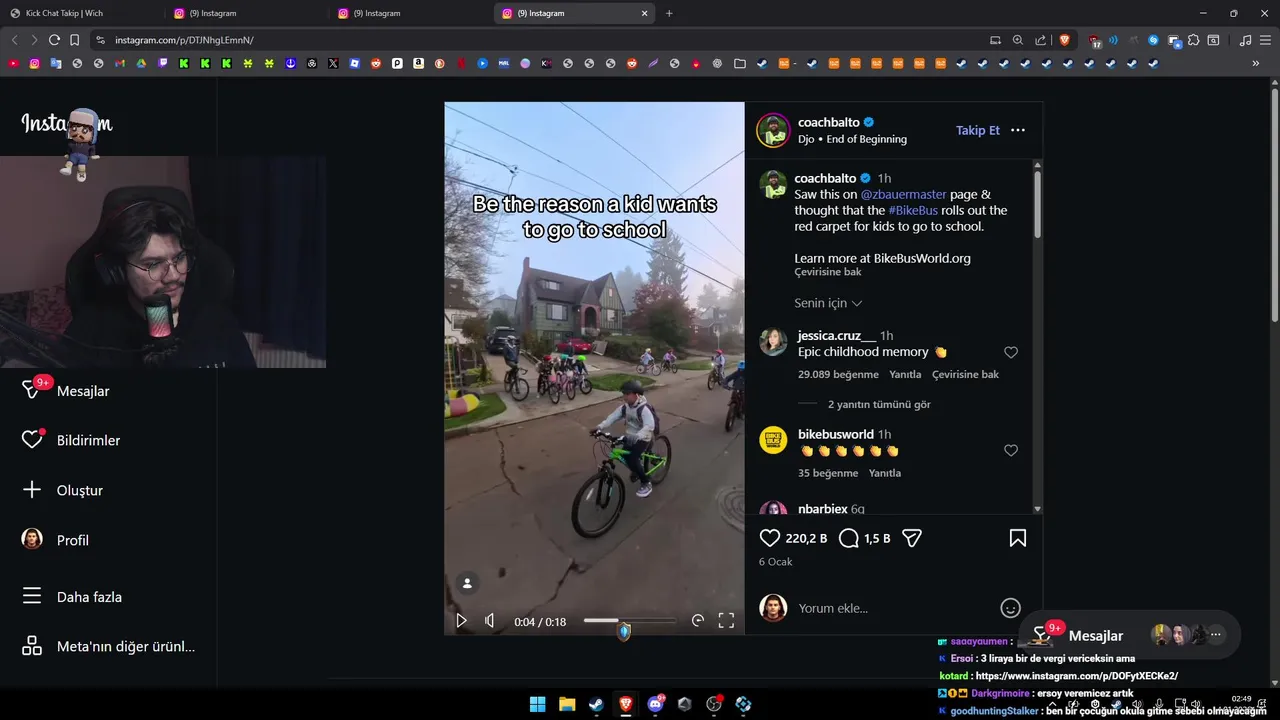Viewport: 1280px width, 720px height.
Task: Open the 'Djo • End of Beginning' audio link
Action: 852,139
